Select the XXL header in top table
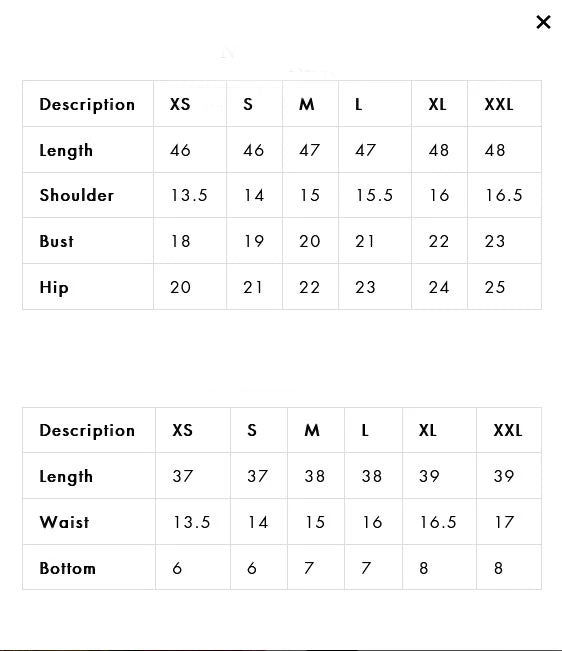Screen dimensions: 562x651 pyautogui.click(x=499, y=104)
